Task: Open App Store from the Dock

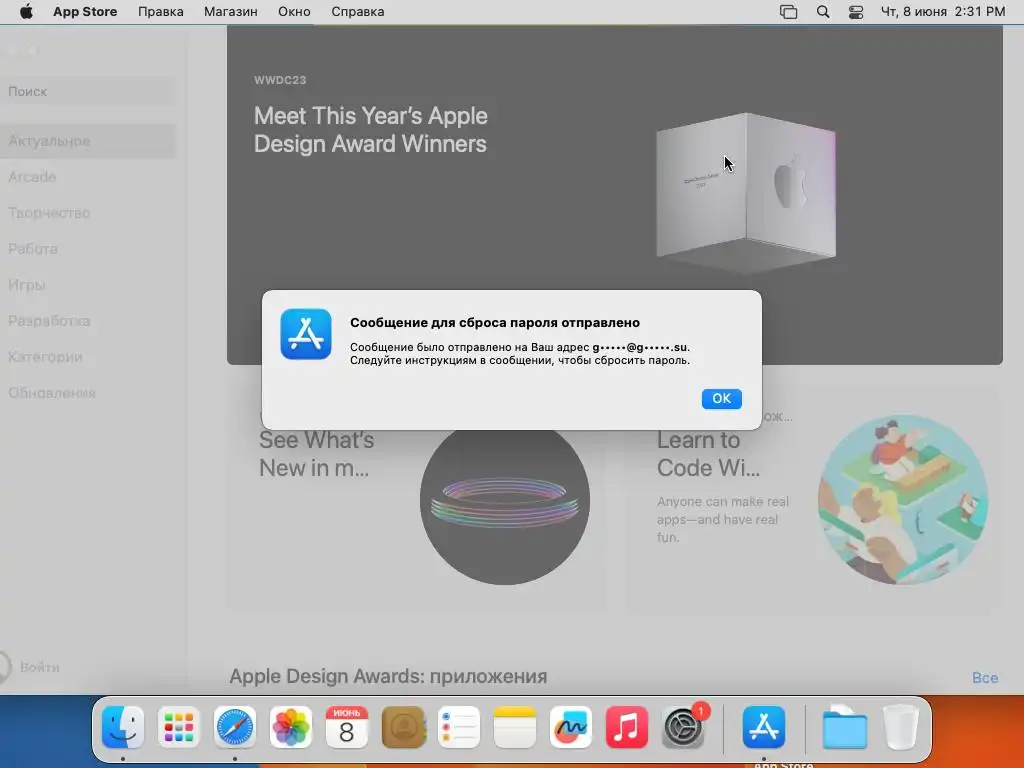Action: coord(763,727)
